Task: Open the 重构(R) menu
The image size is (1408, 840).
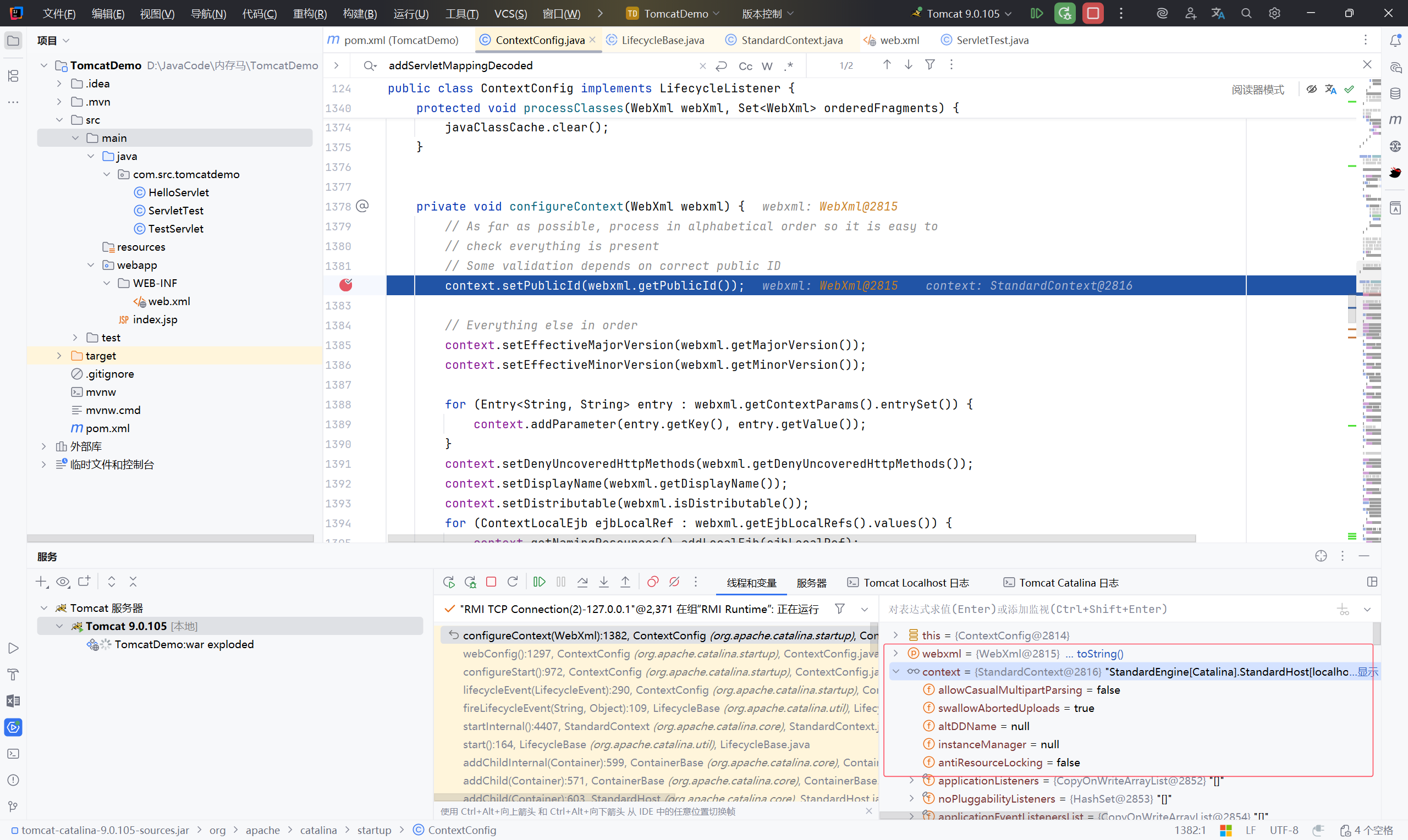Action: [x=309, y=13]
